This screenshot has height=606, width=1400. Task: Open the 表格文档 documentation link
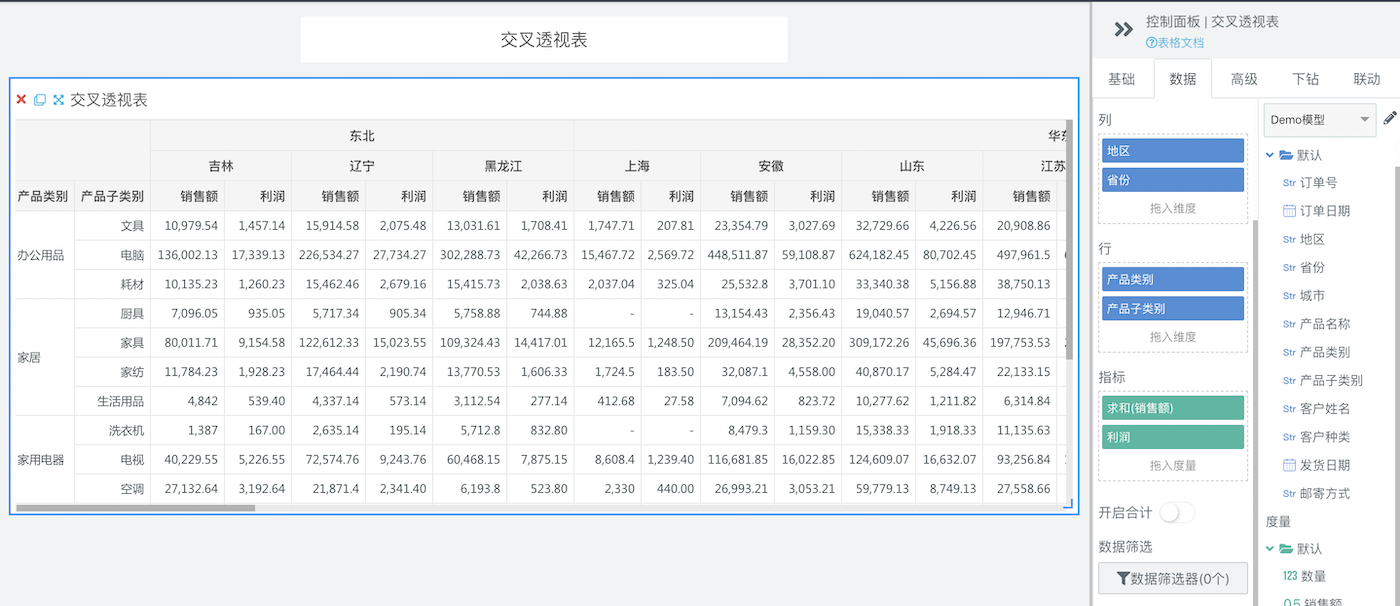(1181, 43)
